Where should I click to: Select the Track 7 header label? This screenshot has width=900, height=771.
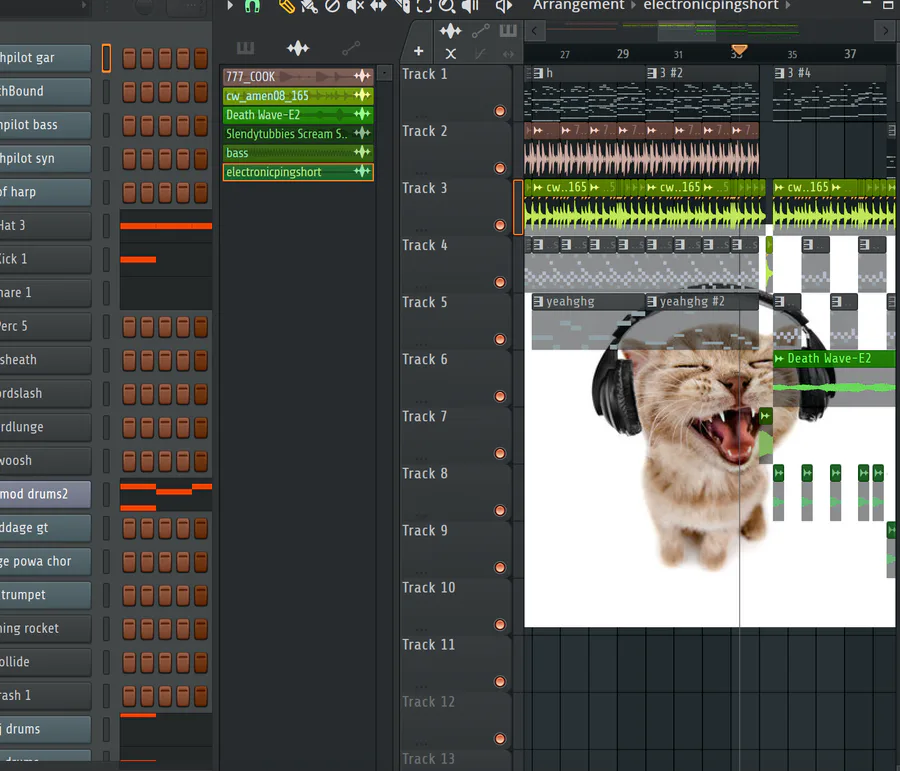(424, 416)
